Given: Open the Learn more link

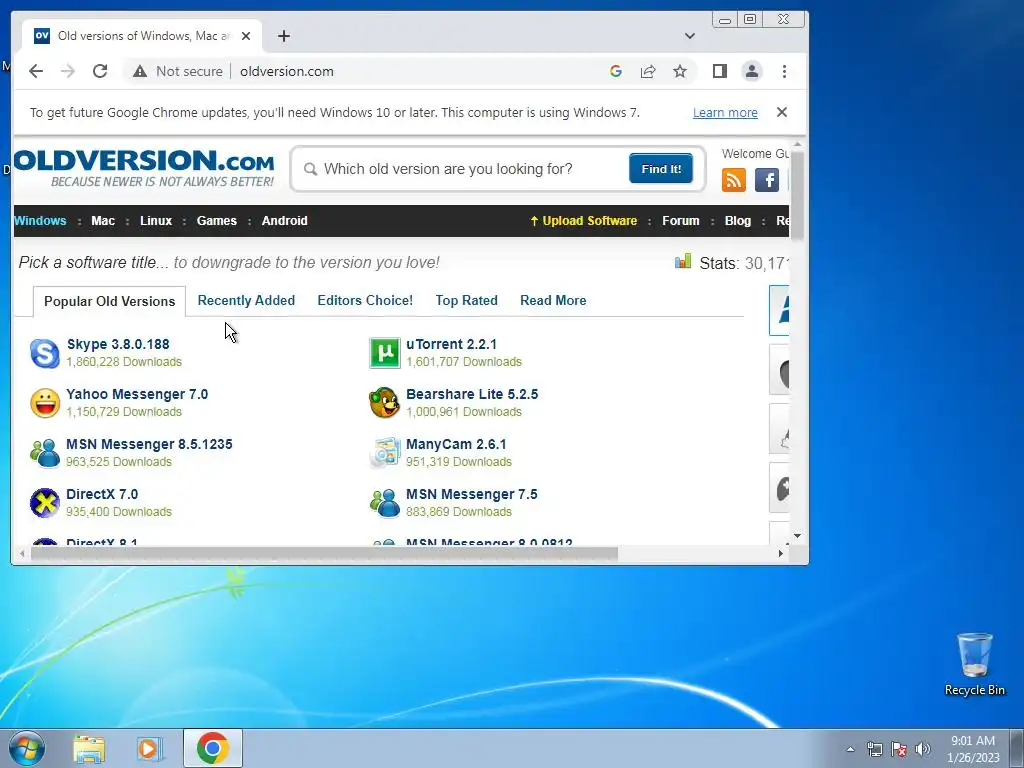Looking at the screenshot, I should pyautogui.click(x=725, y=112).
